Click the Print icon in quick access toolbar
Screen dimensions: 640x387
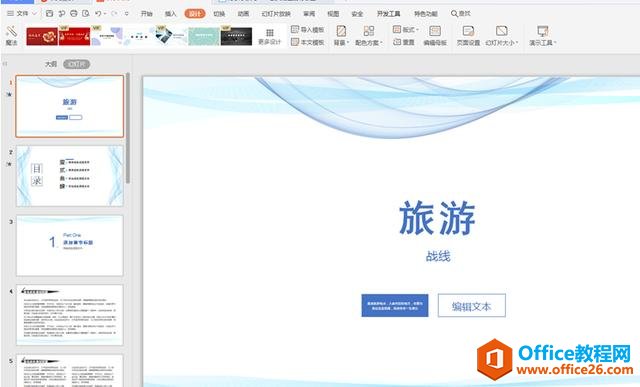point(73,13)
